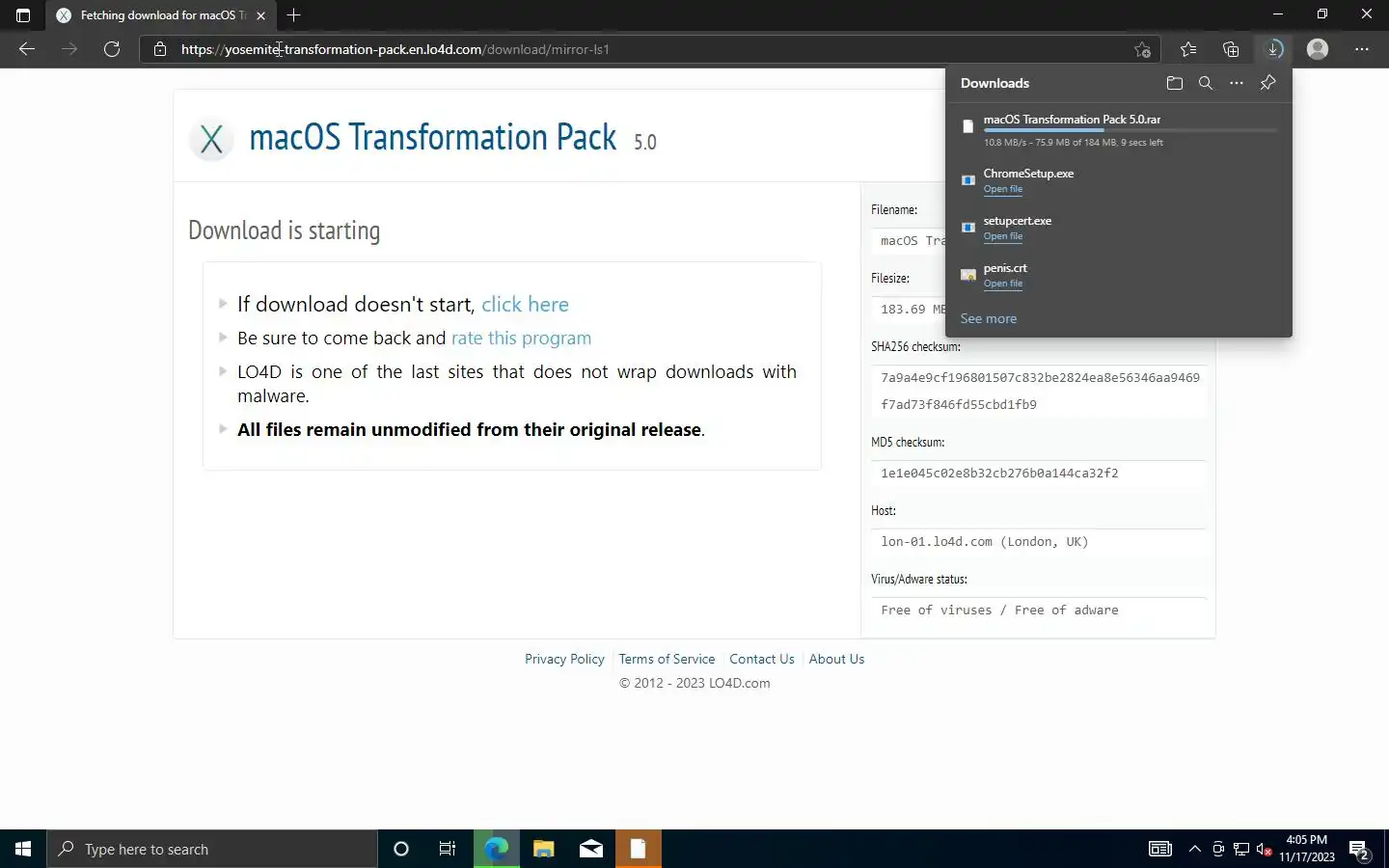Select the Fetching download for macOS tab

pos(159,15)
